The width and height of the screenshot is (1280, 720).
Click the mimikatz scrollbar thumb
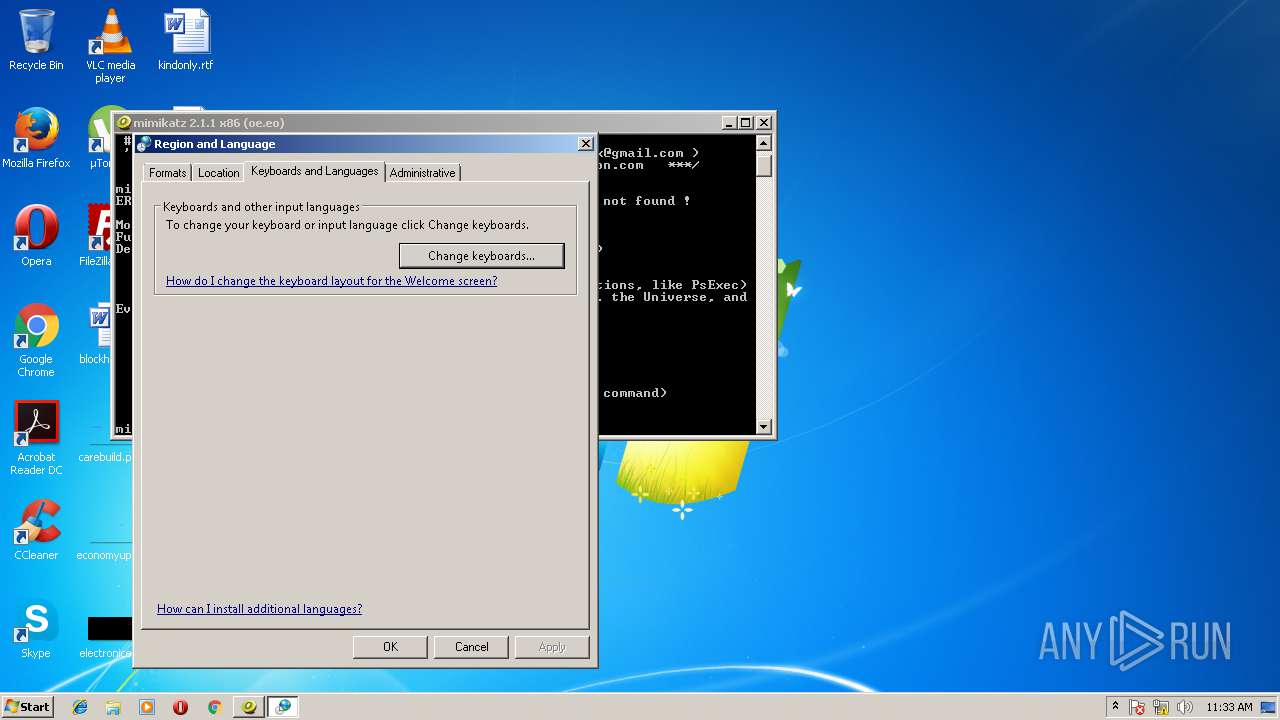click(764, 165)
